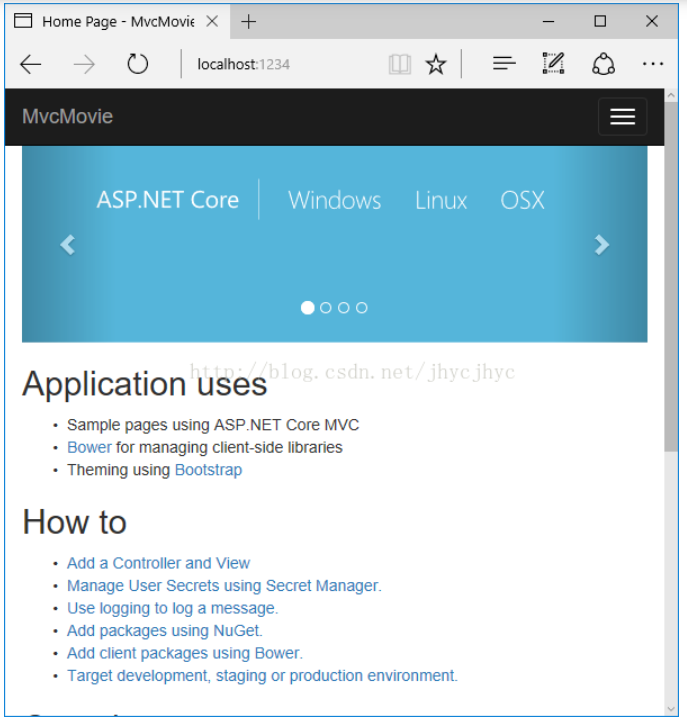The height and width of the screenshot is (718, 687).
Task: Click Sample pages using ASP.NET Core MVC text
Action: click(x=213, y=425)
